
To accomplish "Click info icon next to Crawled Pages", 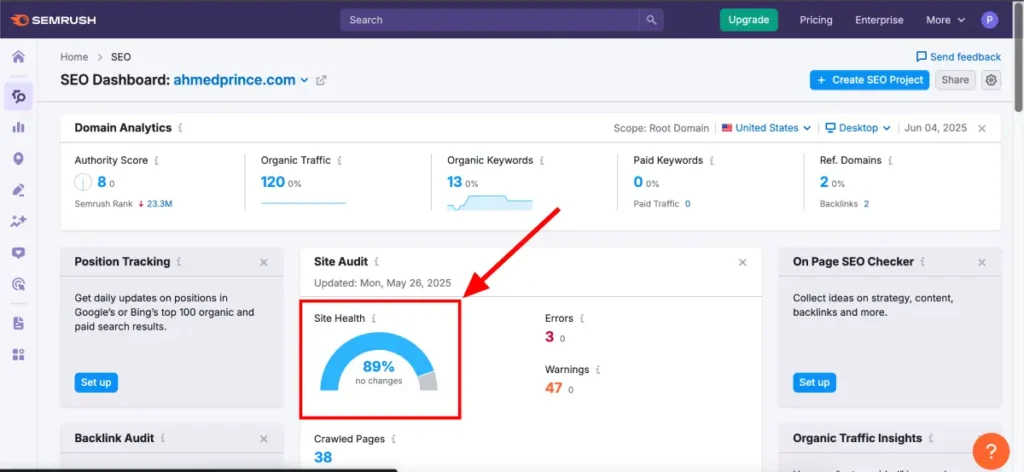I will click(x=393, y=439).
